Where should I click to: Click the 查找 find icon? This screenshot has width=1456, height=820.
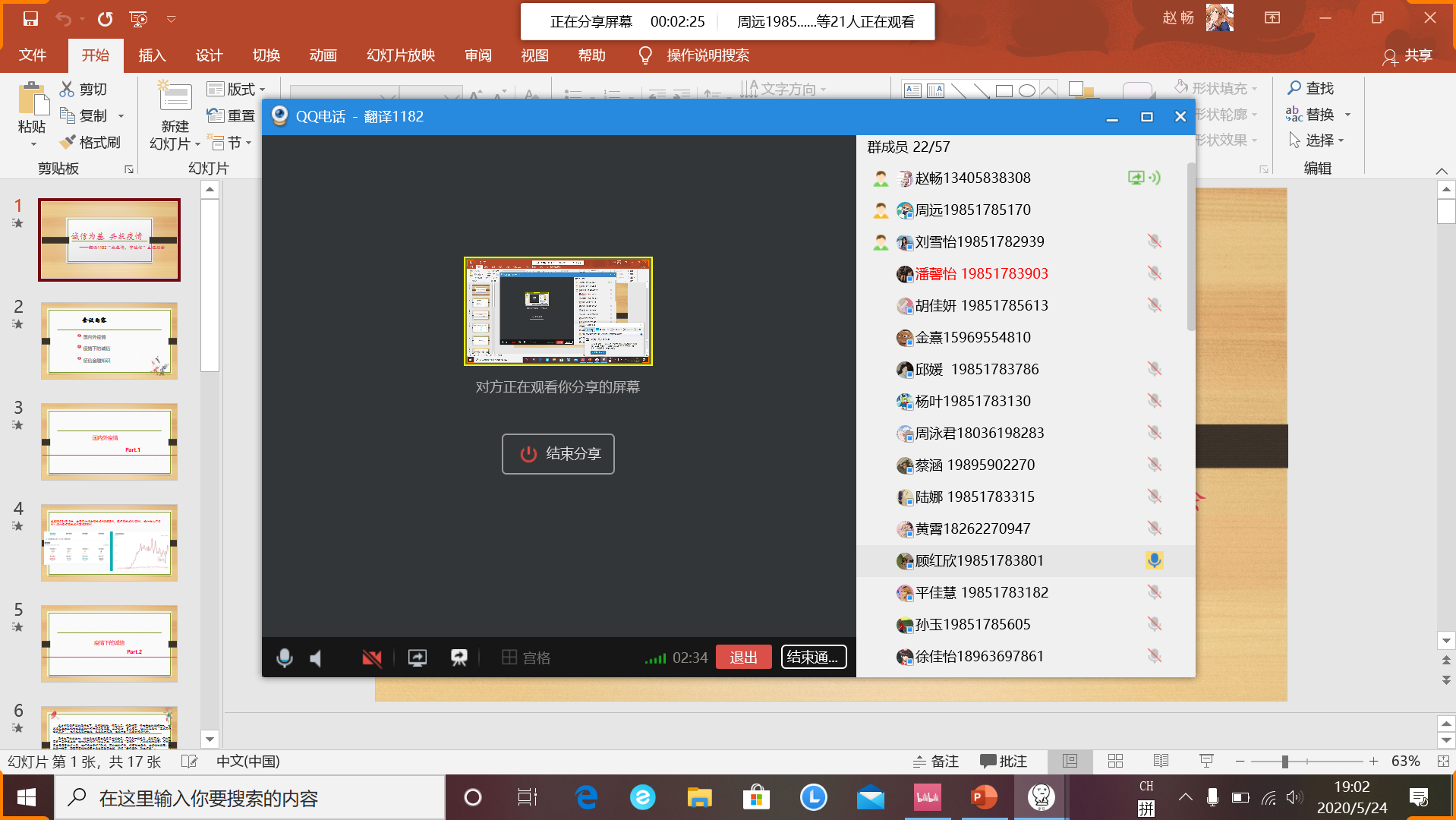pyautogui.click(x=1294, y=88)
